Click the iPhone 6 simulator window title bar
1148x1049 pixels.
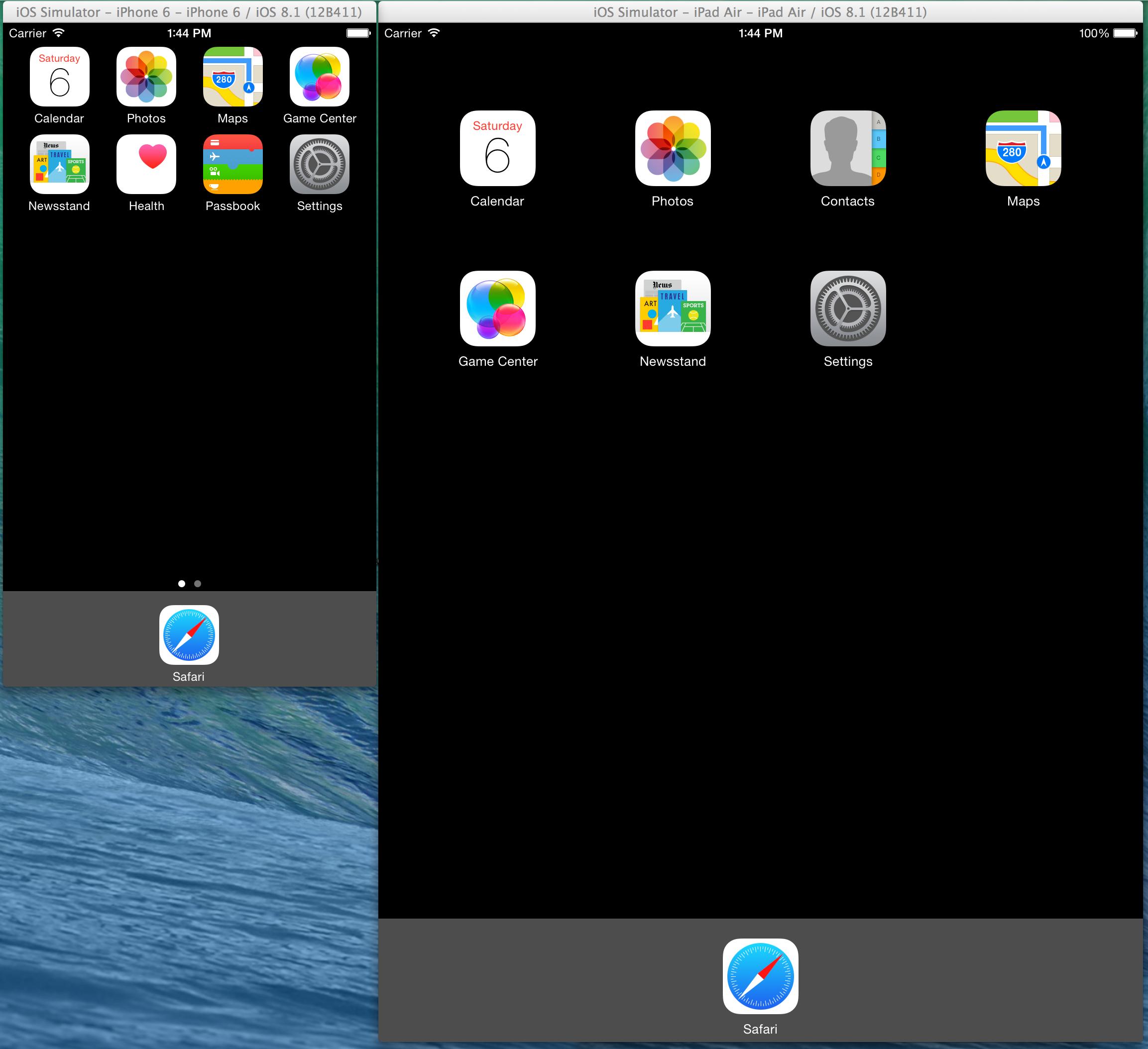pos(189,11)
